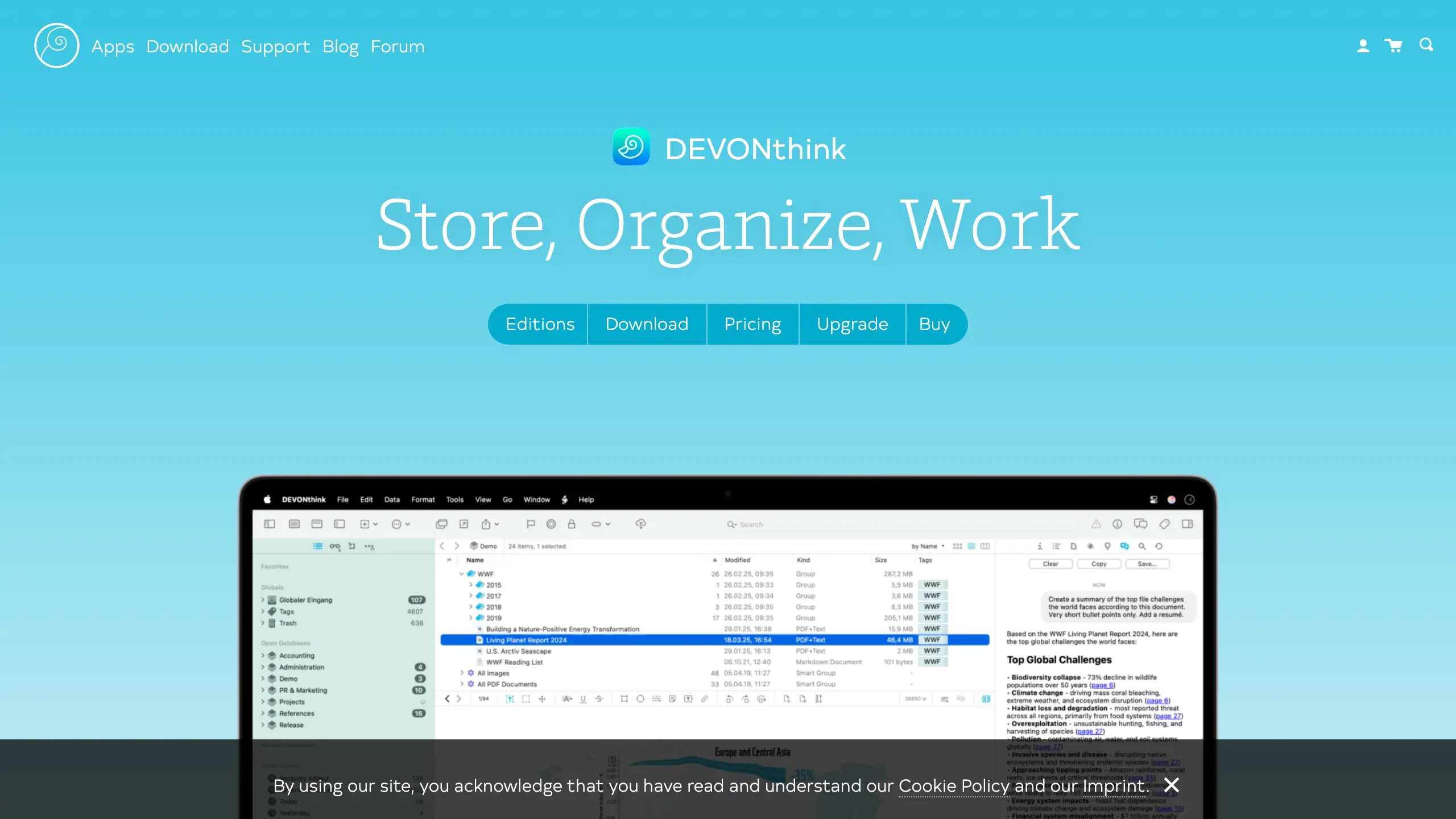Image resolution: width=1456 pixels, height=819 pixels.
Task: Click the site search magnifier icon
Action: [x=1426, y=45]
